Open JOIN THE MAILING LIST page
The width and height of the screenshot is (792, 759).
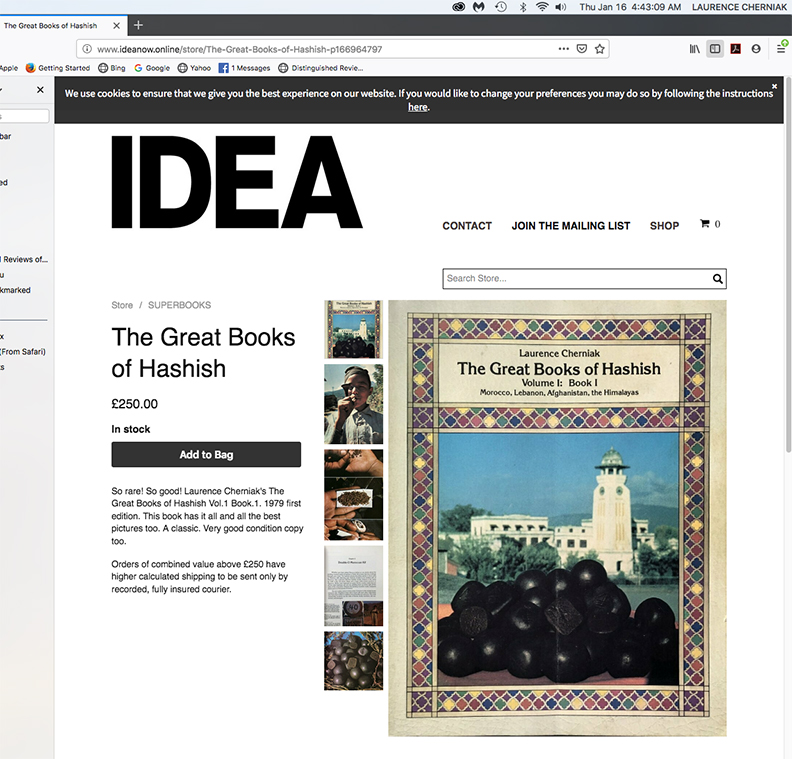tap(571, 226)
